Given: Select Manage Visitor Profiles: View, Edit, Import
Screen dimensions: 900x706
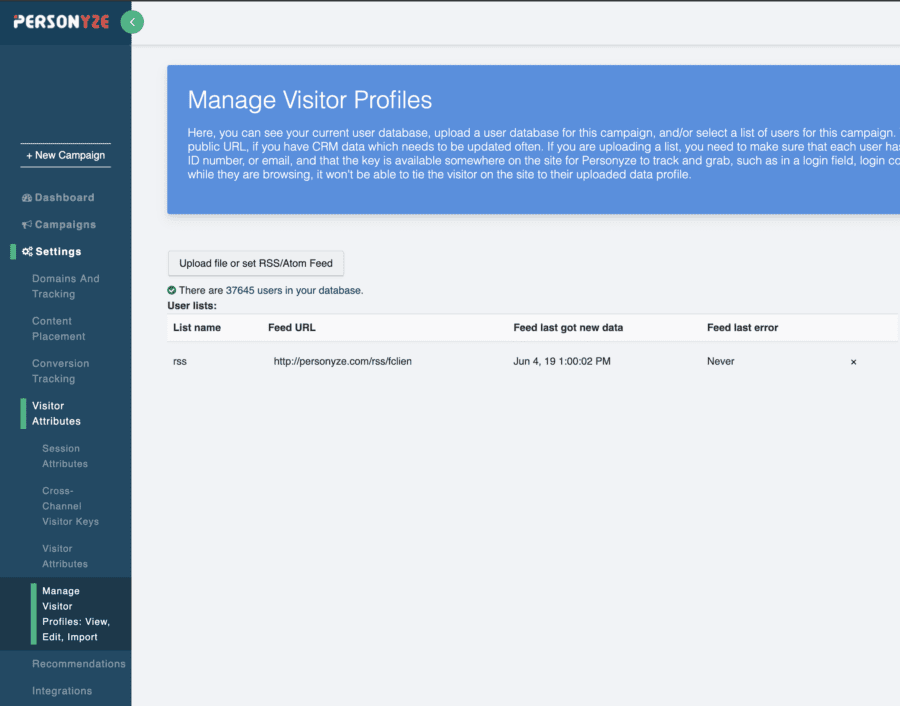Looking at the screenshot, I should tap(75, 614).
